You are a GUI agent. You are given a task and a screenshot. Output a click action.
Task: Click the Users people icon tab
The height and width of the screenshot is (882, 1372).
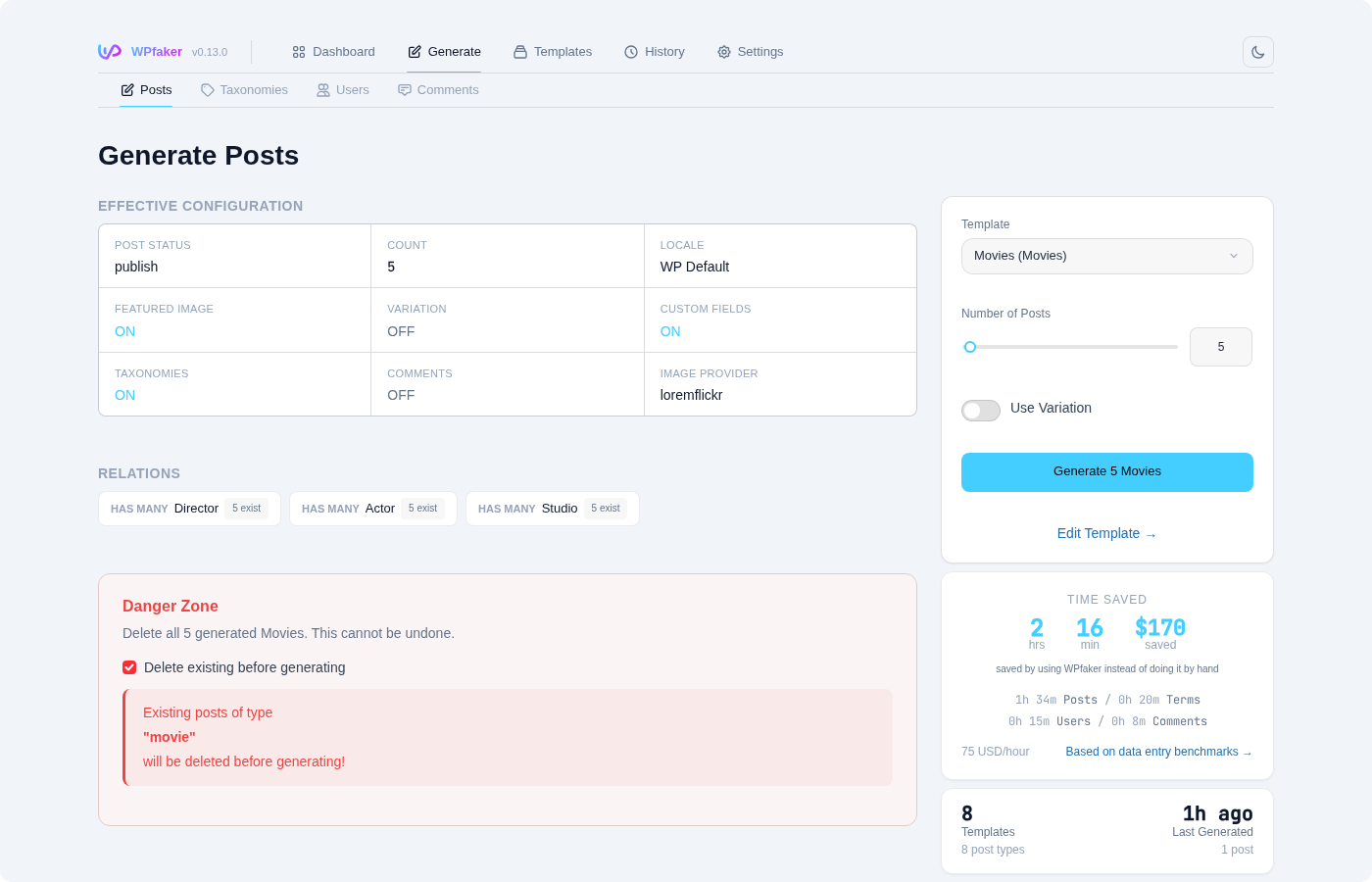[323, 89]
